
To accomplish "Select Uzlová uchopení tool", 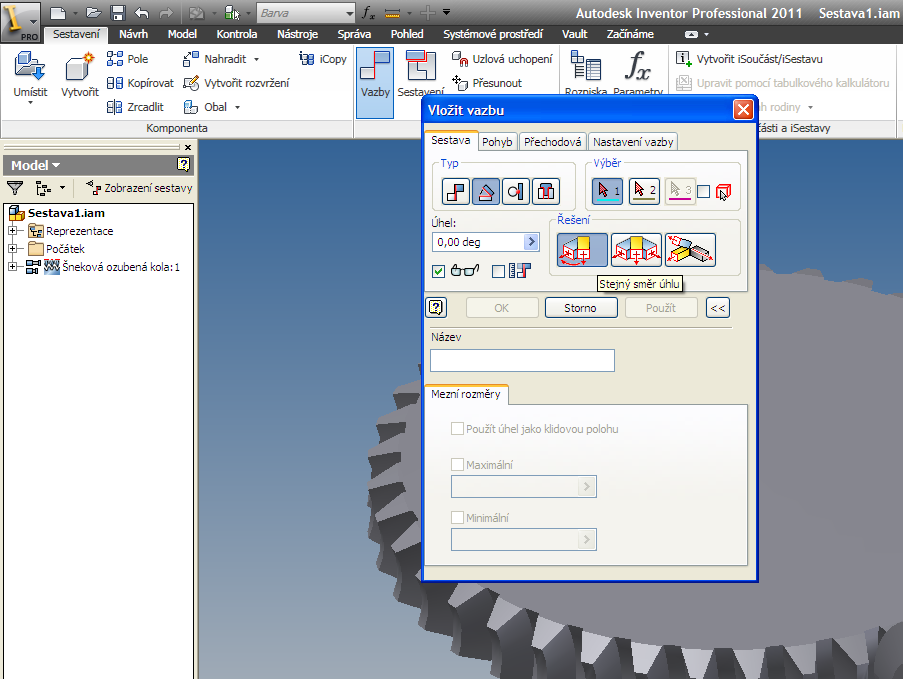I will pyautogui.click(x=502, y=59).
